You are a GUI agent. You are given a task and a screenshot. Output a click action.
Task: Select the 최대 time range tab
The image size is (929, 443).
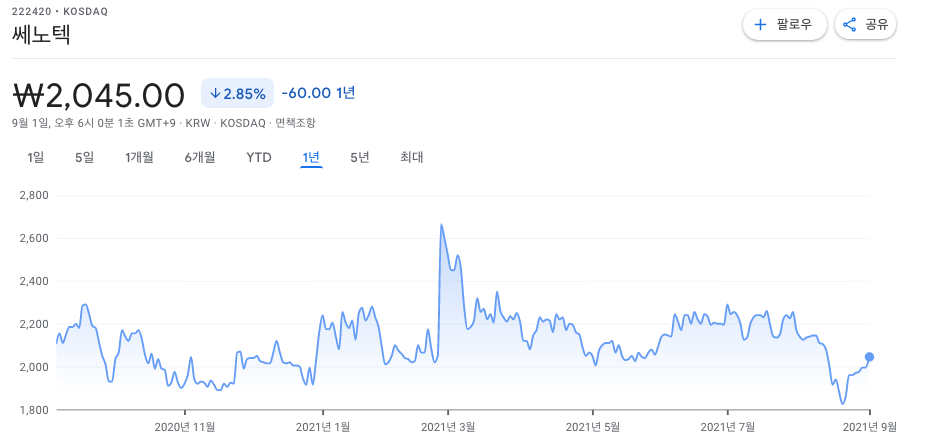click(411, 158)
